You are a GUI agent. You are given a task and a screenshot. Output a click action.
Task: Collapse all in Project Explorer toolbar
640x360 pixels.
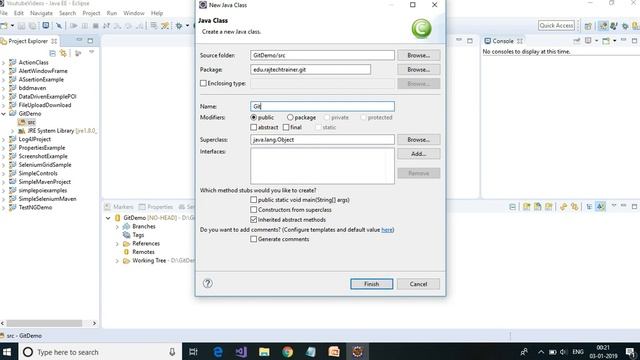point(52,53)
